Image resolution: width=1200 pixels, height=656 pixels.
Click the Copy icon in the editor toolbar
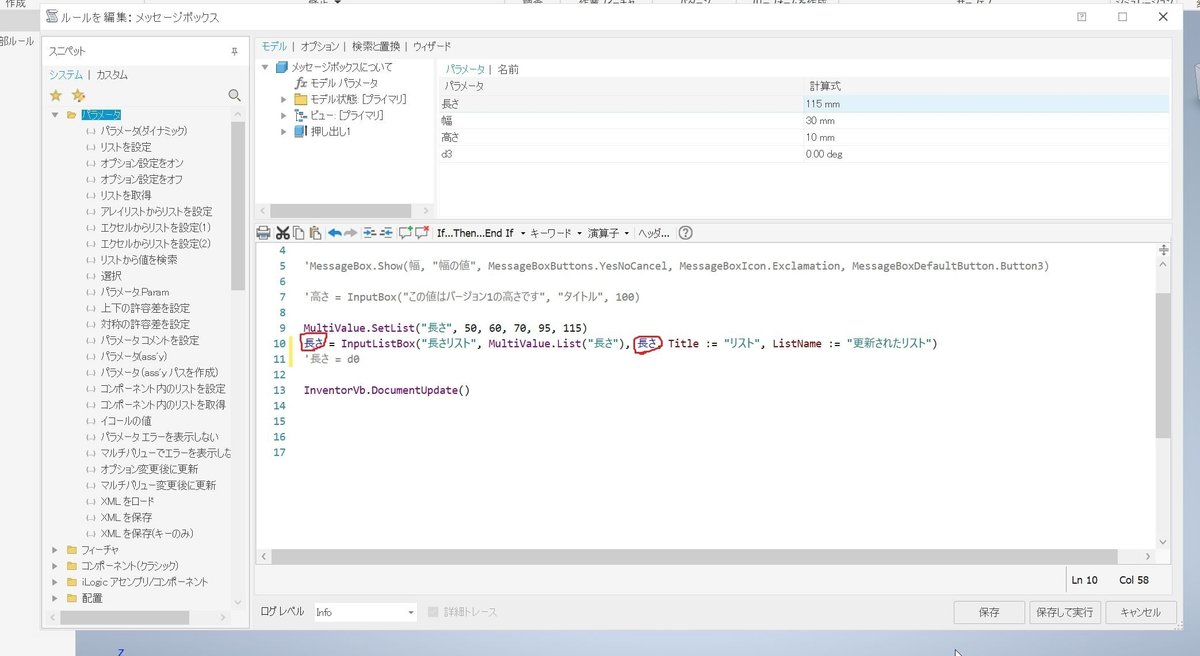299,233
